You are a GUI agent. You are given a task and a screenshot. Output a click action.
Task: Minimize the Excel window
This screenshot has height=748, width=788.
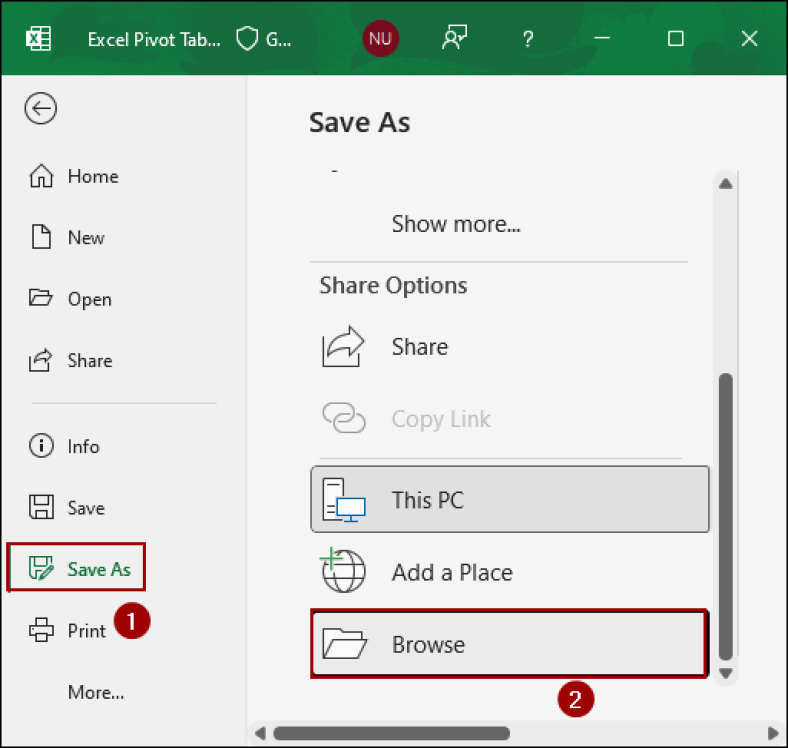[x=602, y=38]
